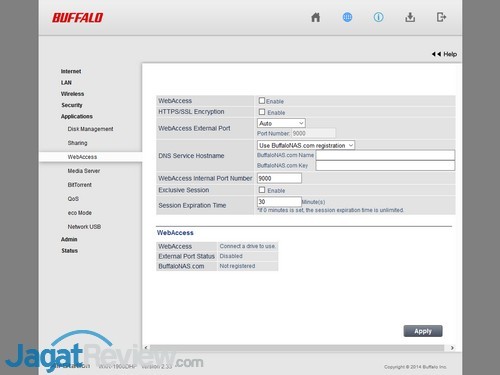The height and width of the screenshot is (375, 500).
Task: Click WebAccess Internal Port Number field
Action: click(279, 178)
